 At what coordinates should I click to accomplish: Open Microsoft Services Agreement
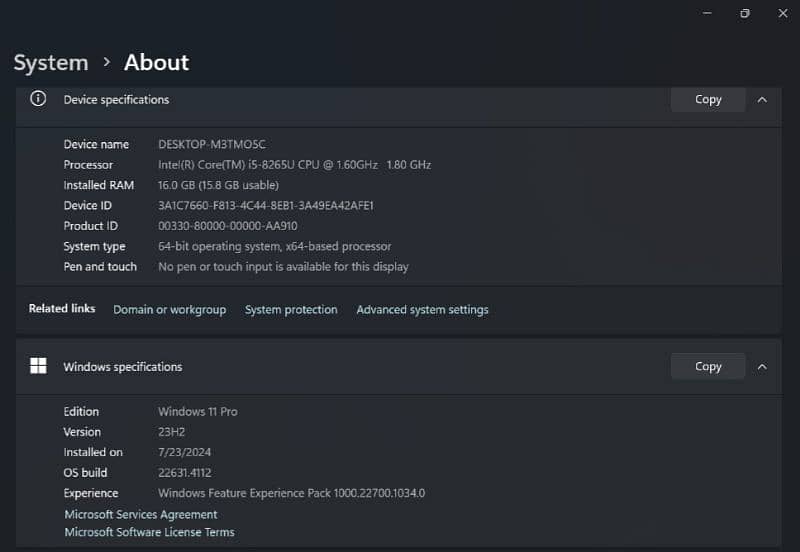tap(140, 514)
